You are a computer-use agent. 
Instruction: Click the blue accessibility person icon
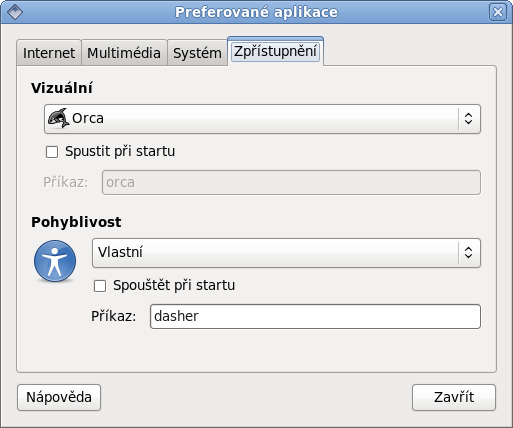55,261
